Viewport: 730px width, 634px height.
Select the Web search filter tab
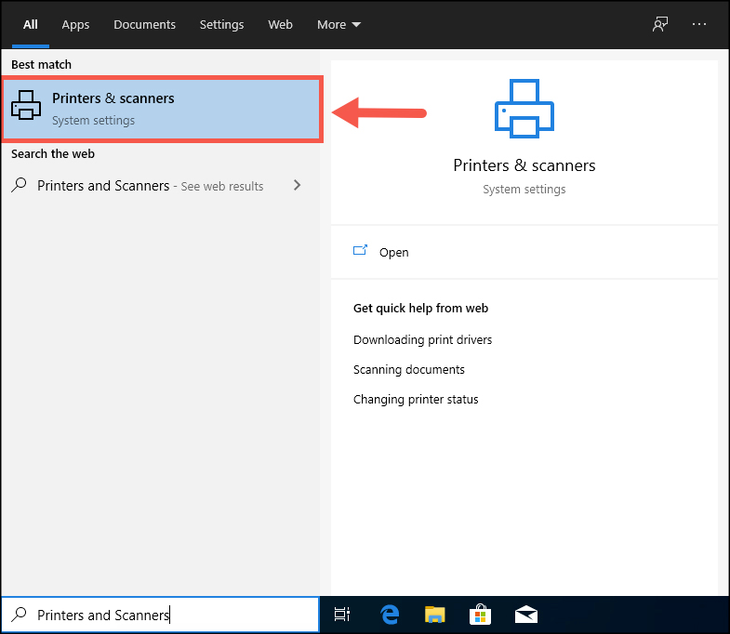click(280, 24)
